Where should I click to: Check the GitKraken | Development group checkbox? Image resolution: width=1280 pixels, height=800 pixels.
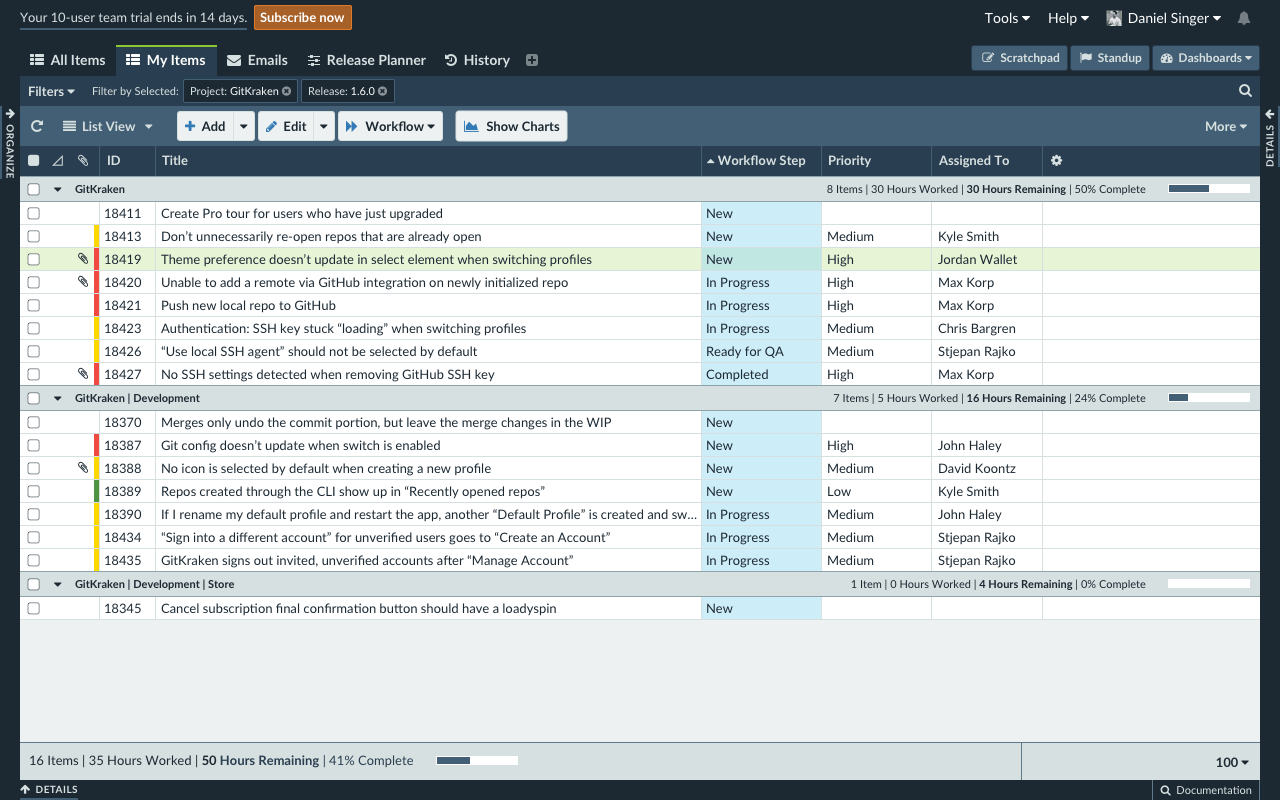(x=34, y=398)
